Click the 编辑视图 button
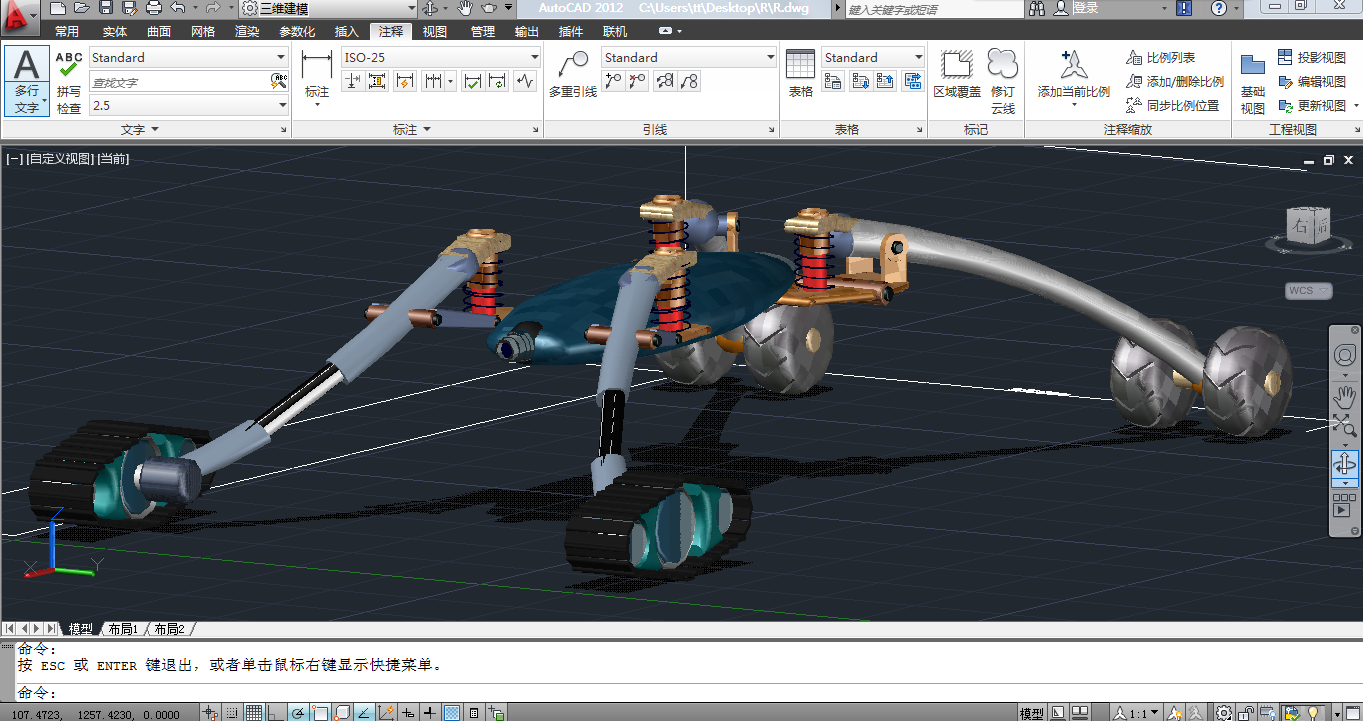The image size is (1363, 721). [x=1312, y=82]
